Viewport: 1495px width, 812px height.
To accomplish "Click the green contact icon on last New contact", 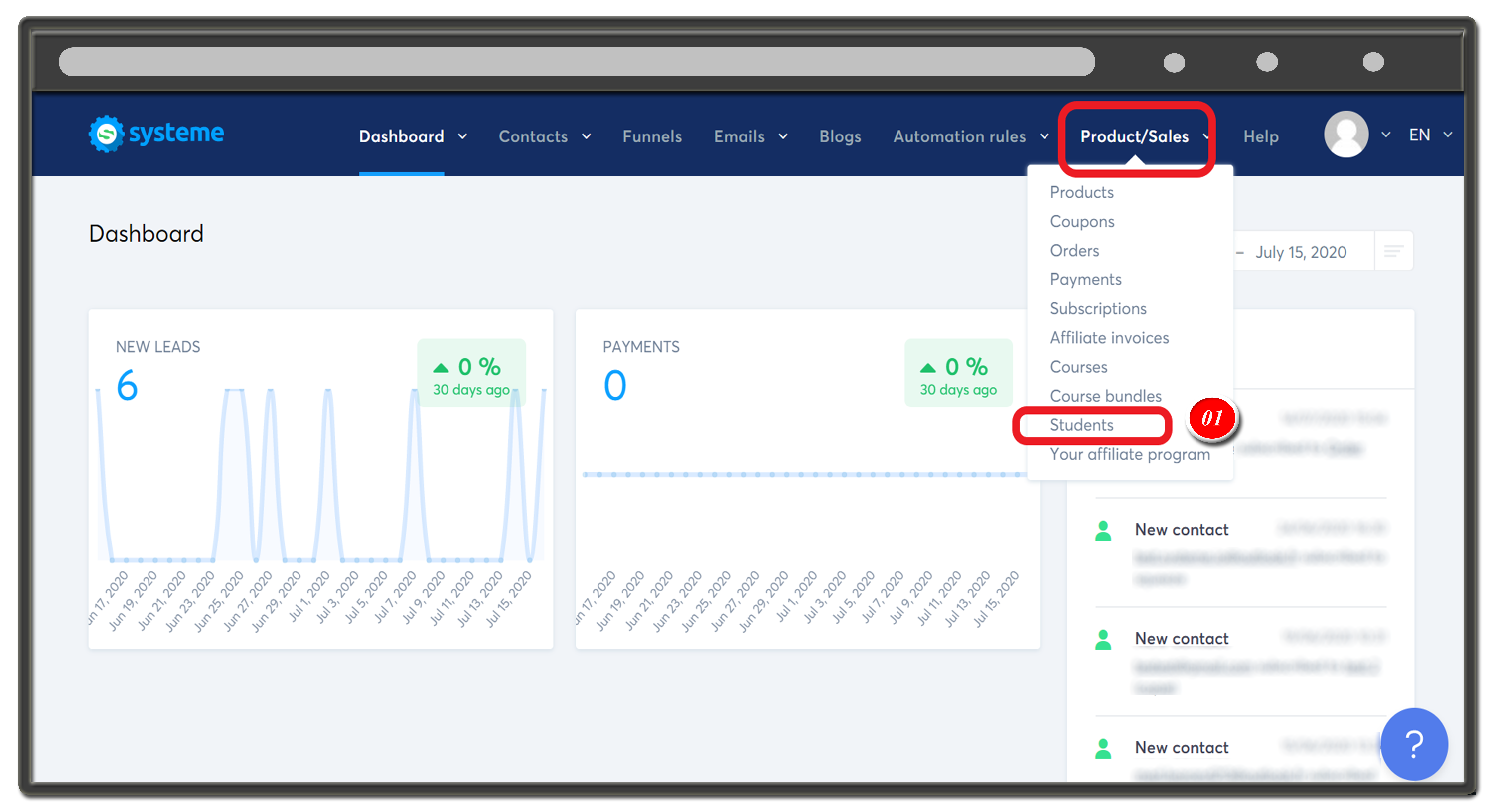I will [1103, 748].
